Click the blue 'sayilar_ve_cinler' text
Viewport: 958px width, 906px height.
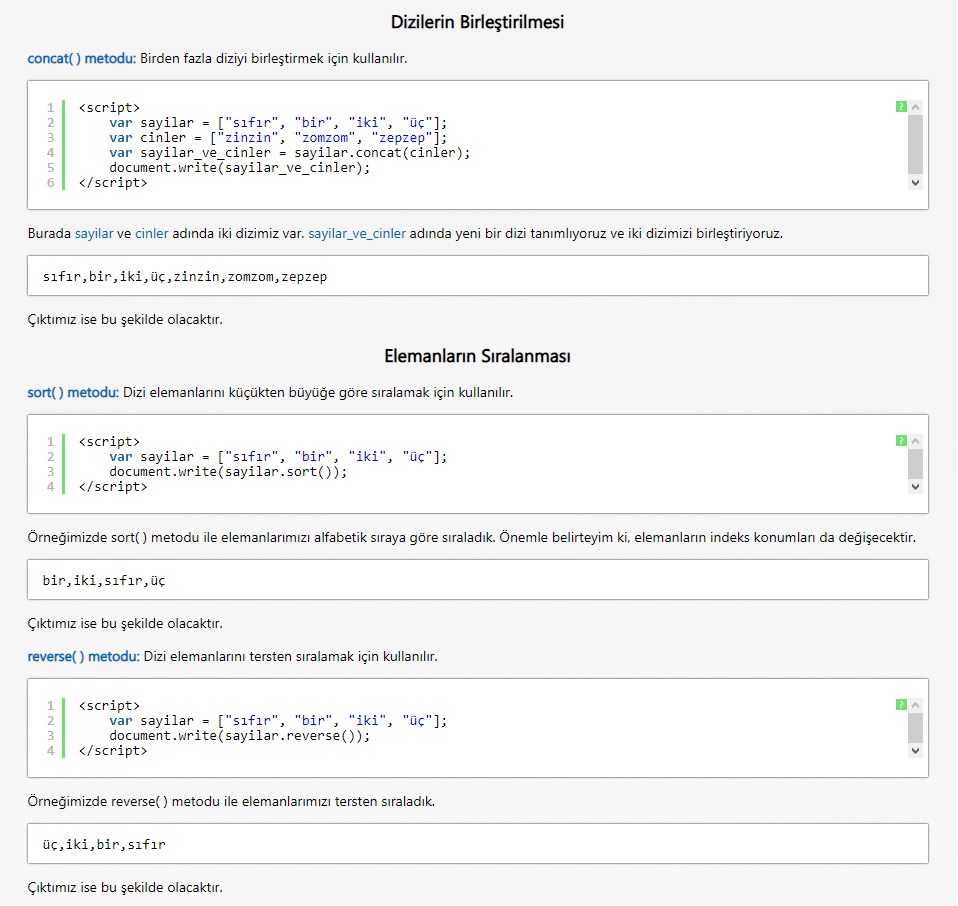pos(357,234)
